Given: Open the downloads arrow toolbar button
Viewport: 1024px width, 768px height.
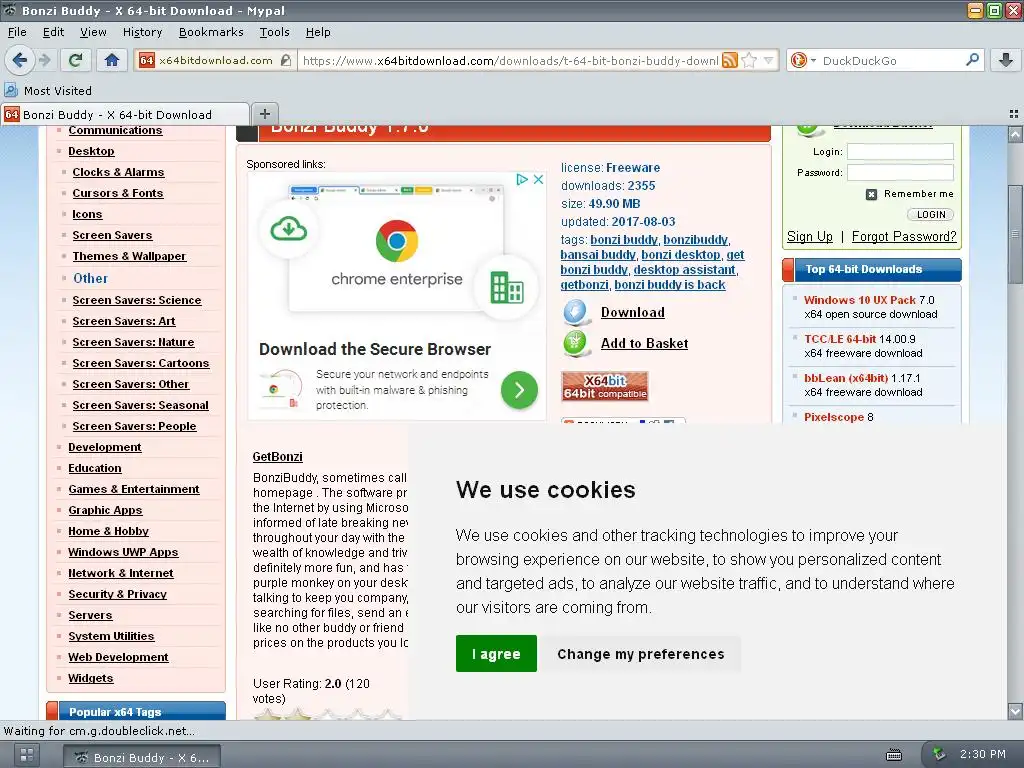Looking at the screenshot, I should tap(1006, 60).
